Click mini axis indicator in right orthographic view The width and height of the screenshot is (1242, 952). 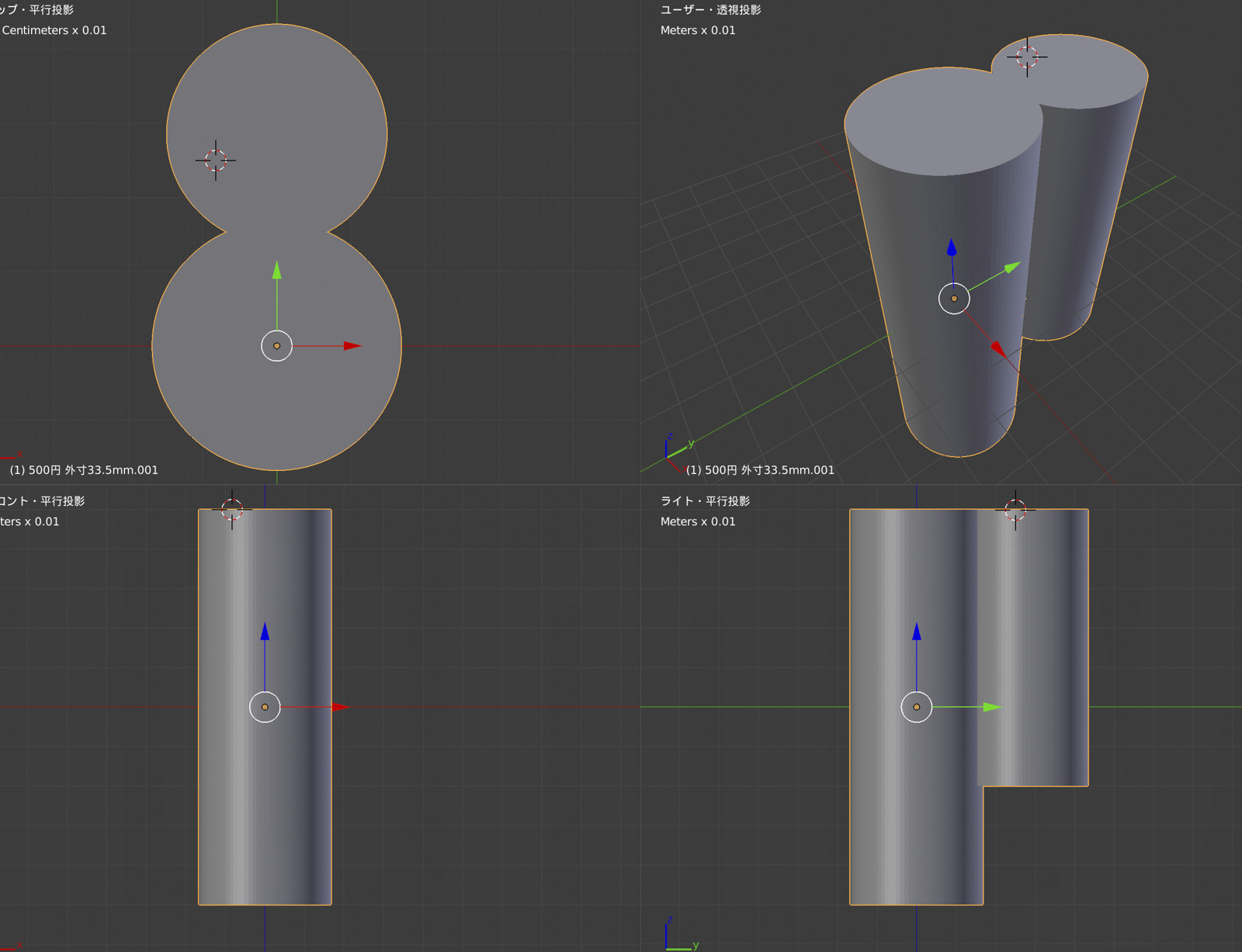tap(682, 933)
